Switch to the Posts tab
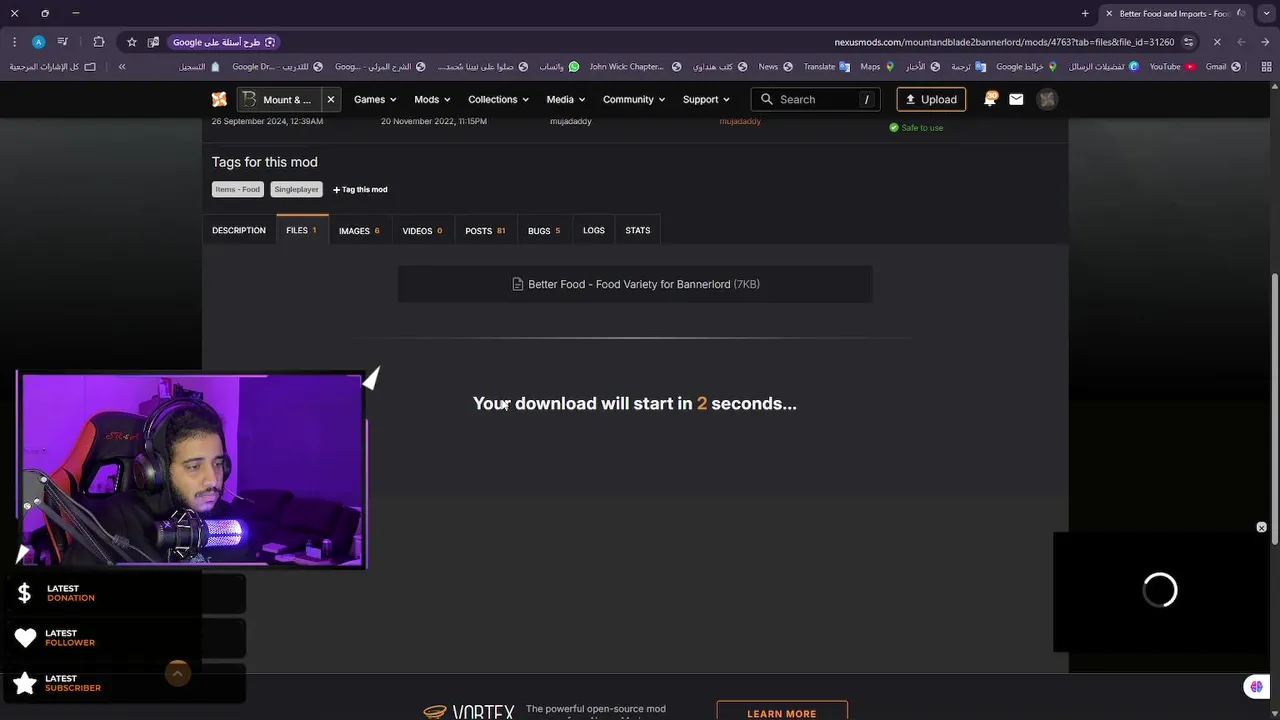The image size is (1280, 720). (485, 230)
